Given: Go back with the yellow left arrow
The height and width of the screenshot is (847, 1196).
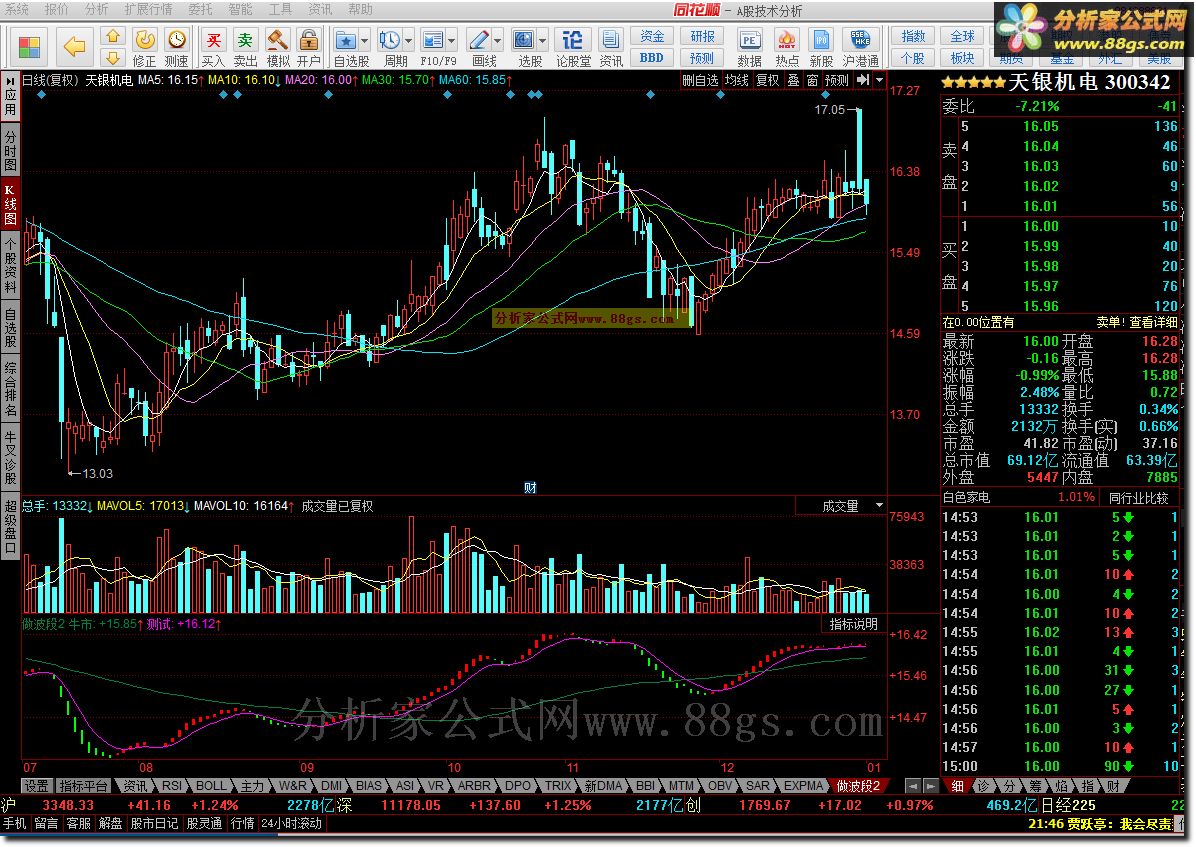Looking at the screenshot, I should tap(75, 47).
